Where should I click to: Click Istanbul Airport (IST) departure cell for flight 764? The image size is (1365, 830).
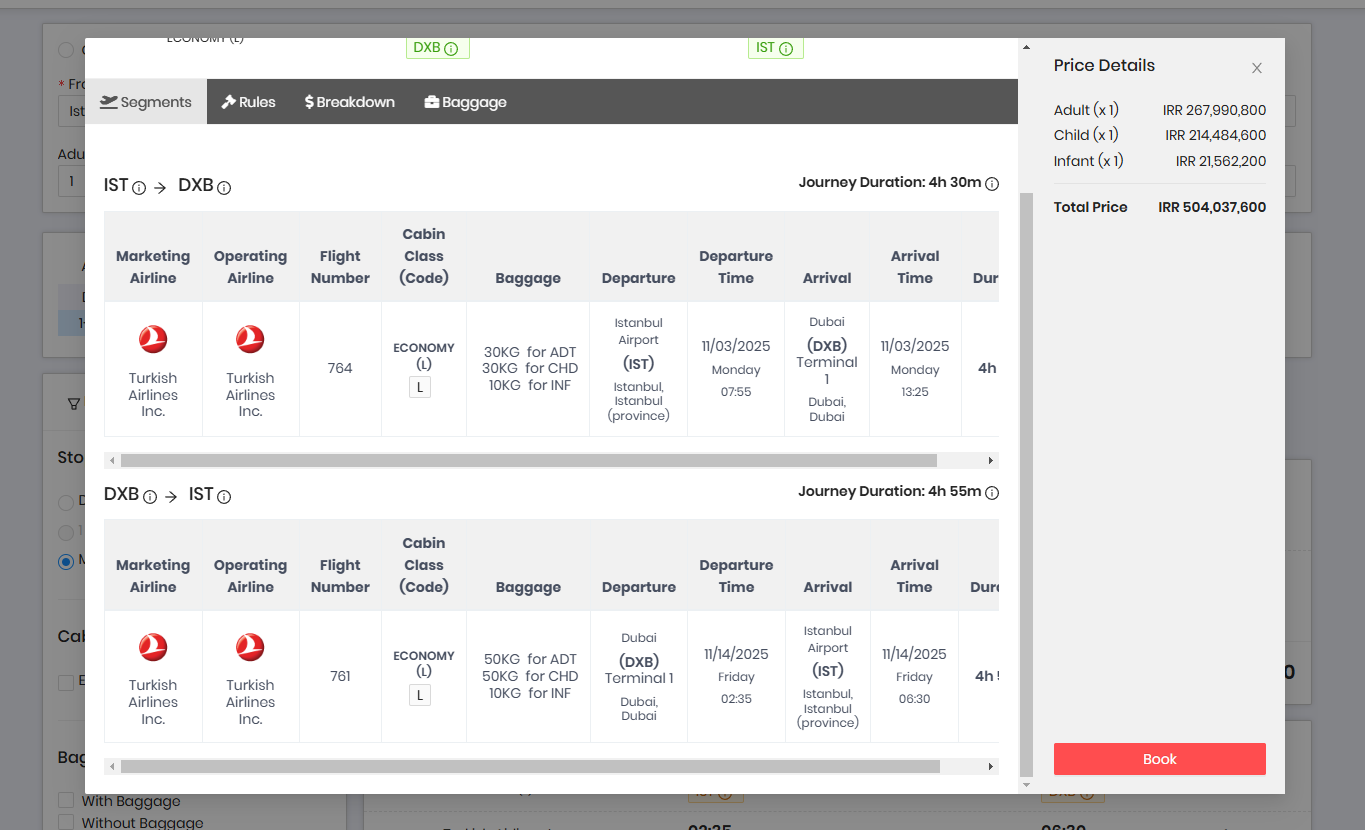(639, 368)
